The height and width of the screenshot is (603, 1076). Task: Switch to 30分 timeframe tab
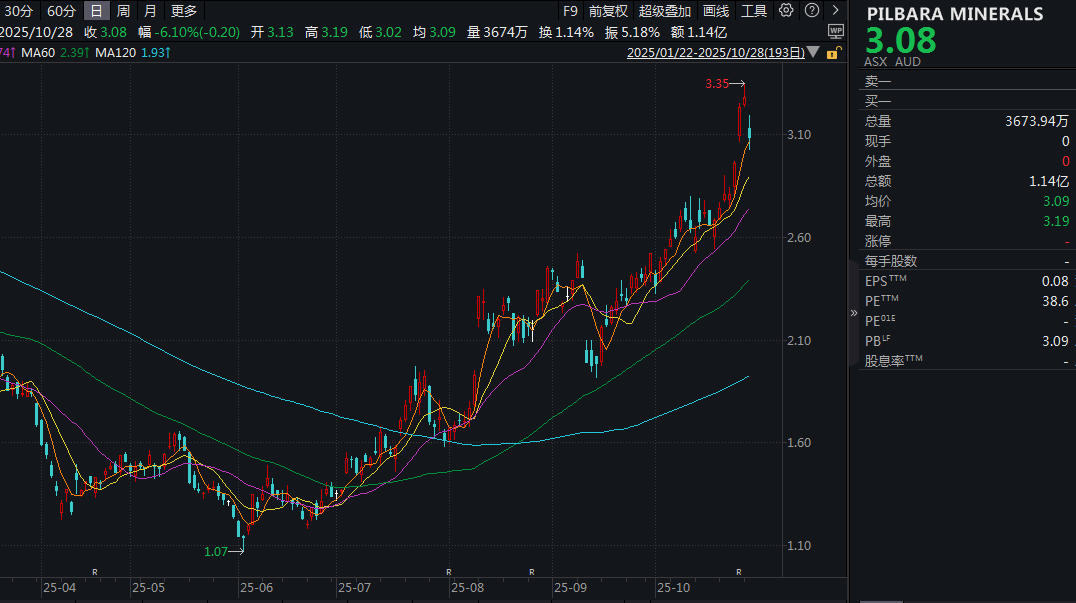tap(19, 11)
